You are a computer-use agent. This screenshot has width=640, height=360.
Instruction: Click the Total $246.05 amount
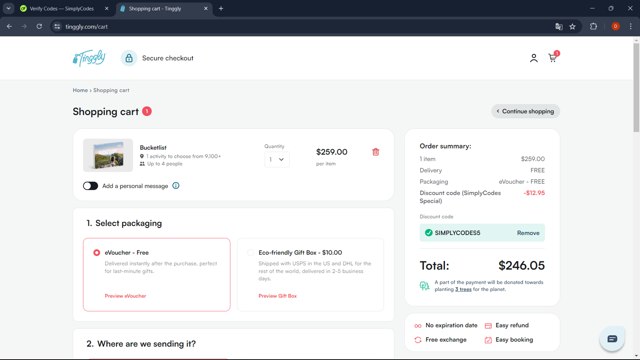coord(521,266)
